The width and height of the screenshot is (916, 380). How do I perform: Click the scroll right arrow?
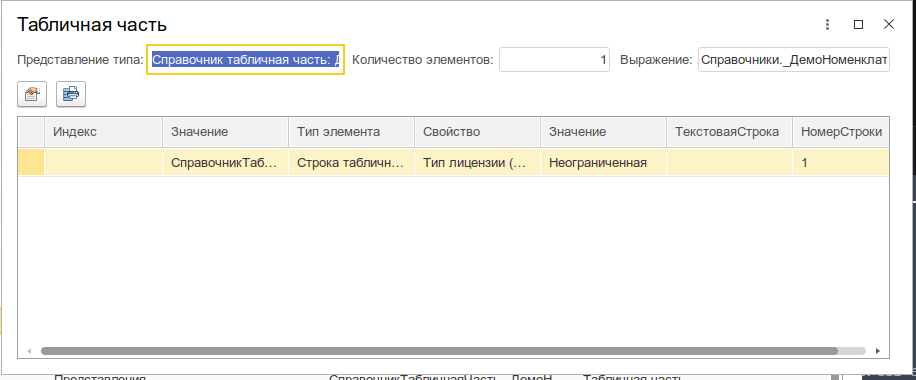pos(877,351)
